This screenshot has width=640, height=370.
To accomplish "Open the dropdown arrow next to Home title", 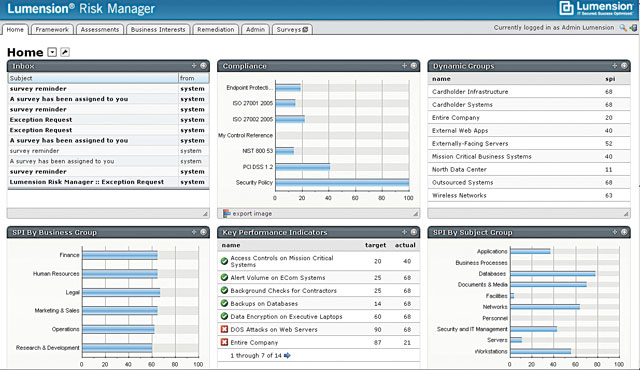I will coord(52,52).
